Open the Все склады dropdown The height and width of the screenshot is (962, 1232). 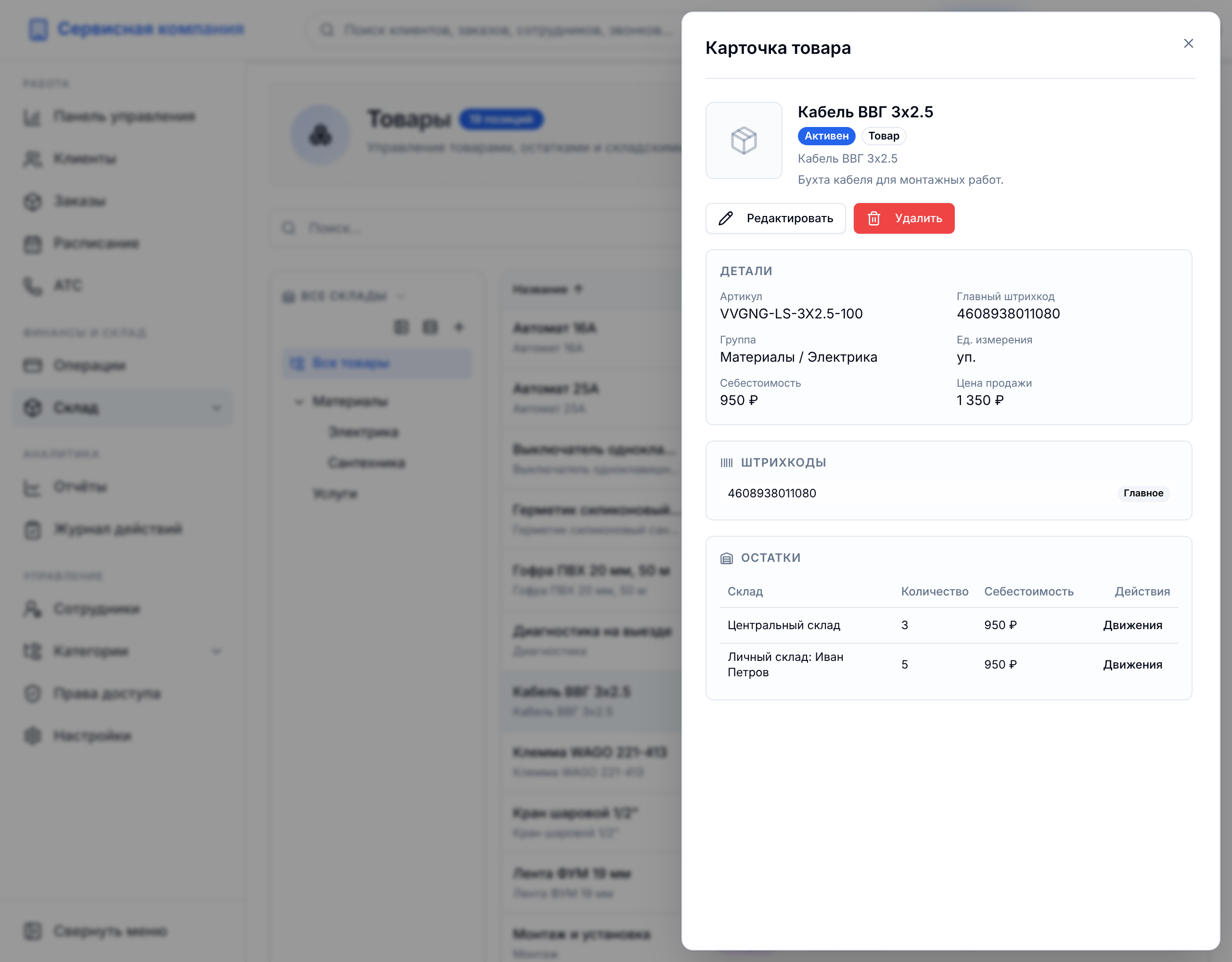click(343, 296)
